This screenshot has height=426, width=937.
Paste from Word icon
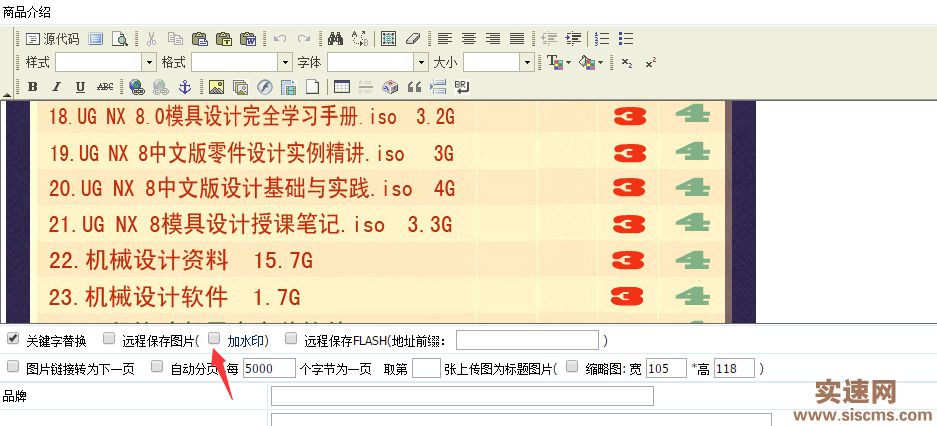(x=248, y=39)
